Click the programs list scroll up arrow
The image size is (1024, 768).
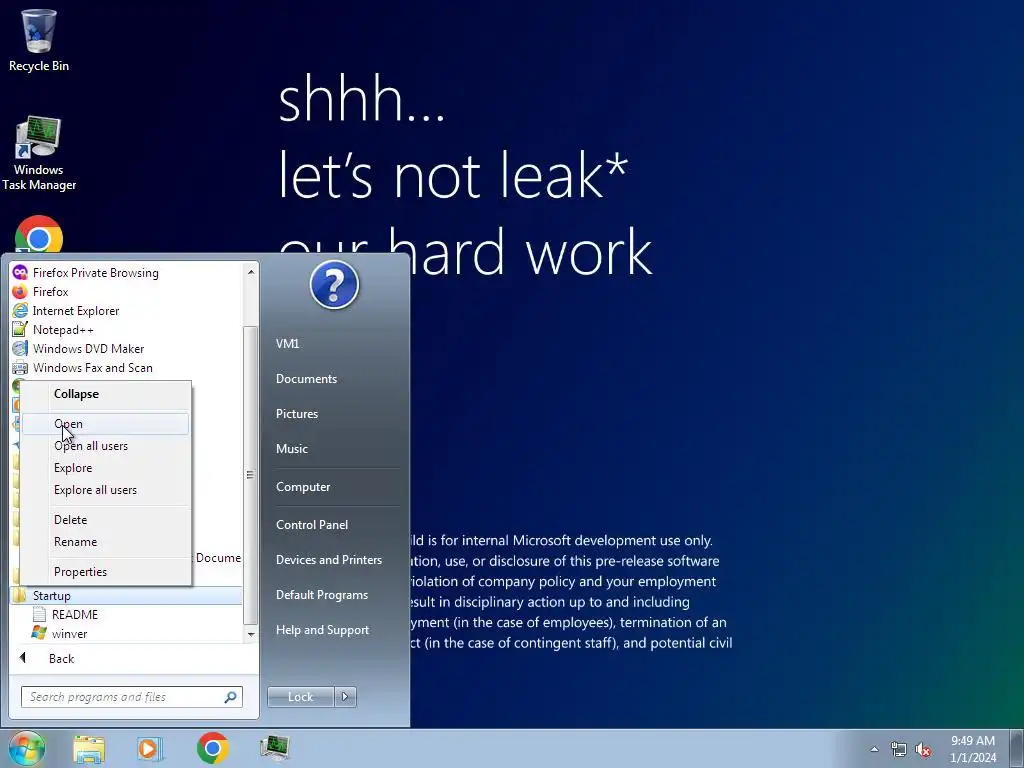click(x=251, y=272)
